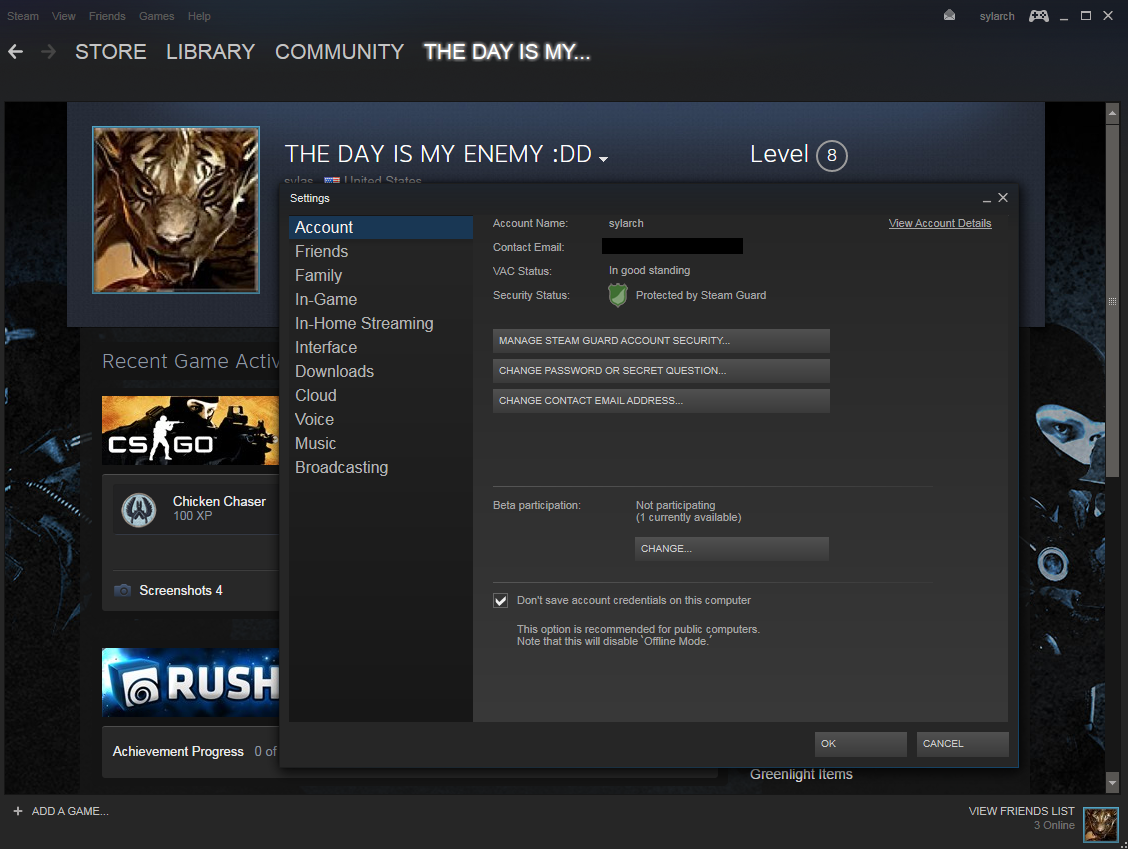Viewport: 1128px width, 849px height.
Task: Select Account in Settings sidebar
Action: [381, 227]
